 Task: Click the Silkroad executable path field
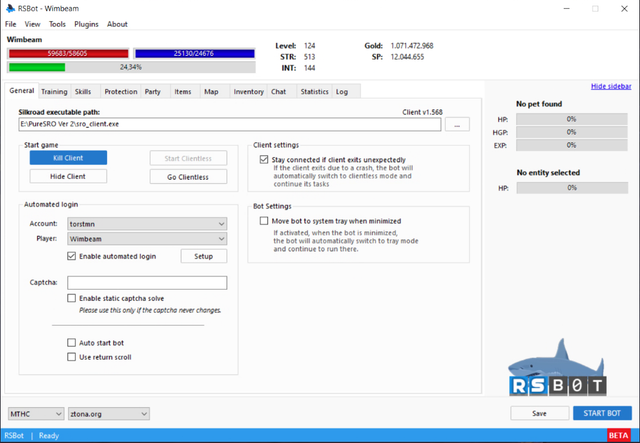(x=230, y=124)
